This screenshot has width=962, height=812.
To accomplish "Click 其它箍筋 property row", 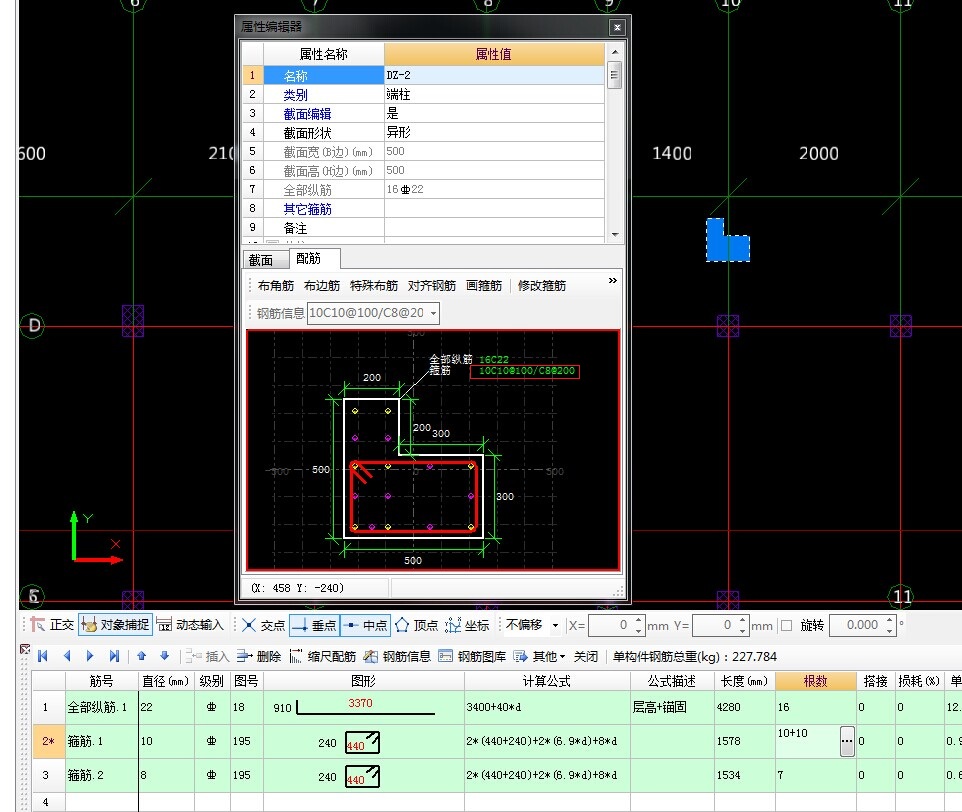I will [423, 209].
